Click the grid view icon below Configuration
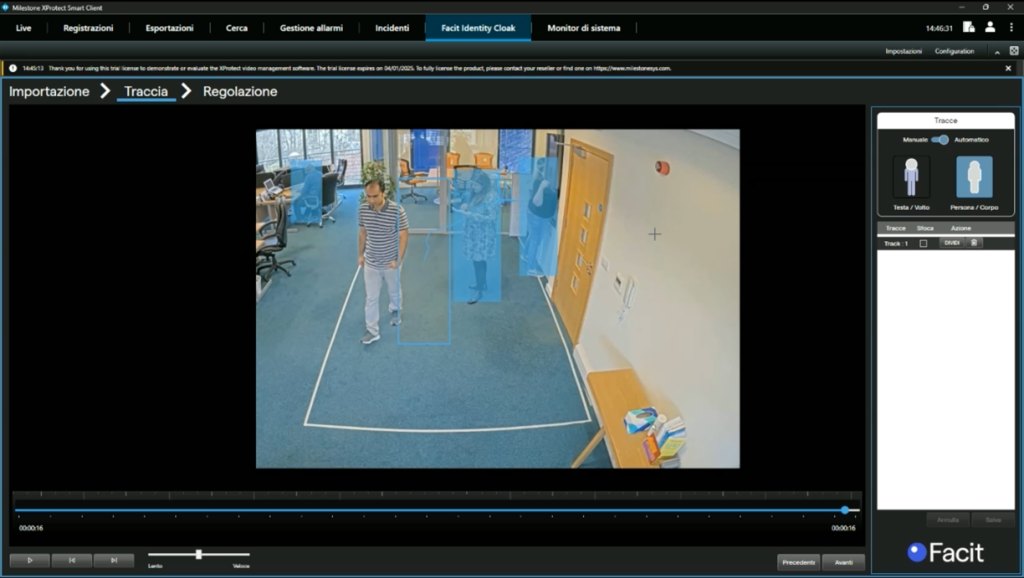The height and width of the screenshot is (578, 1024). (x=1013, y=51)
